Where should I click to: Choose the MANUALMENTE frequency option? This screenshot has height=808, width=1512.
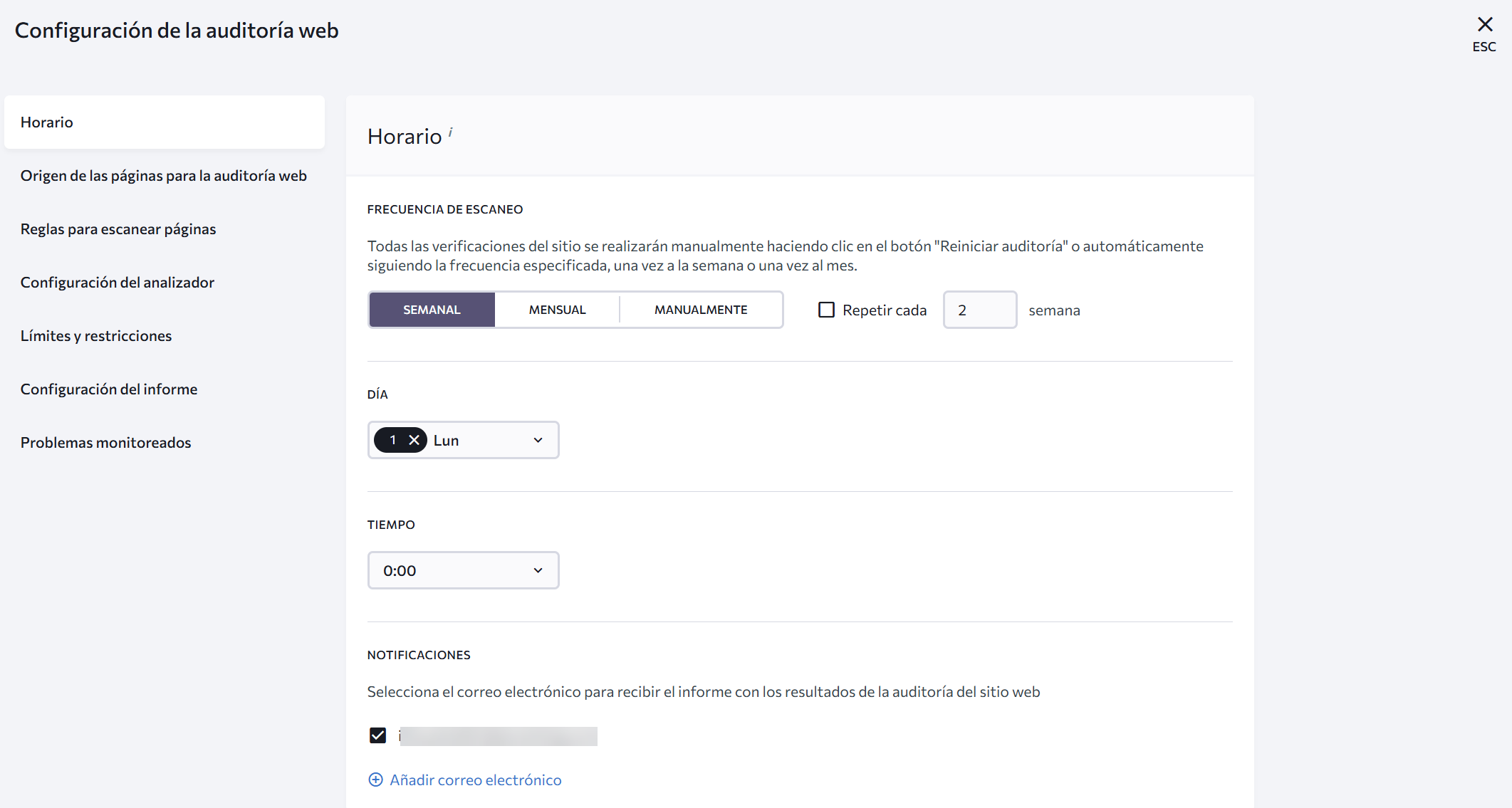point(701,310)
